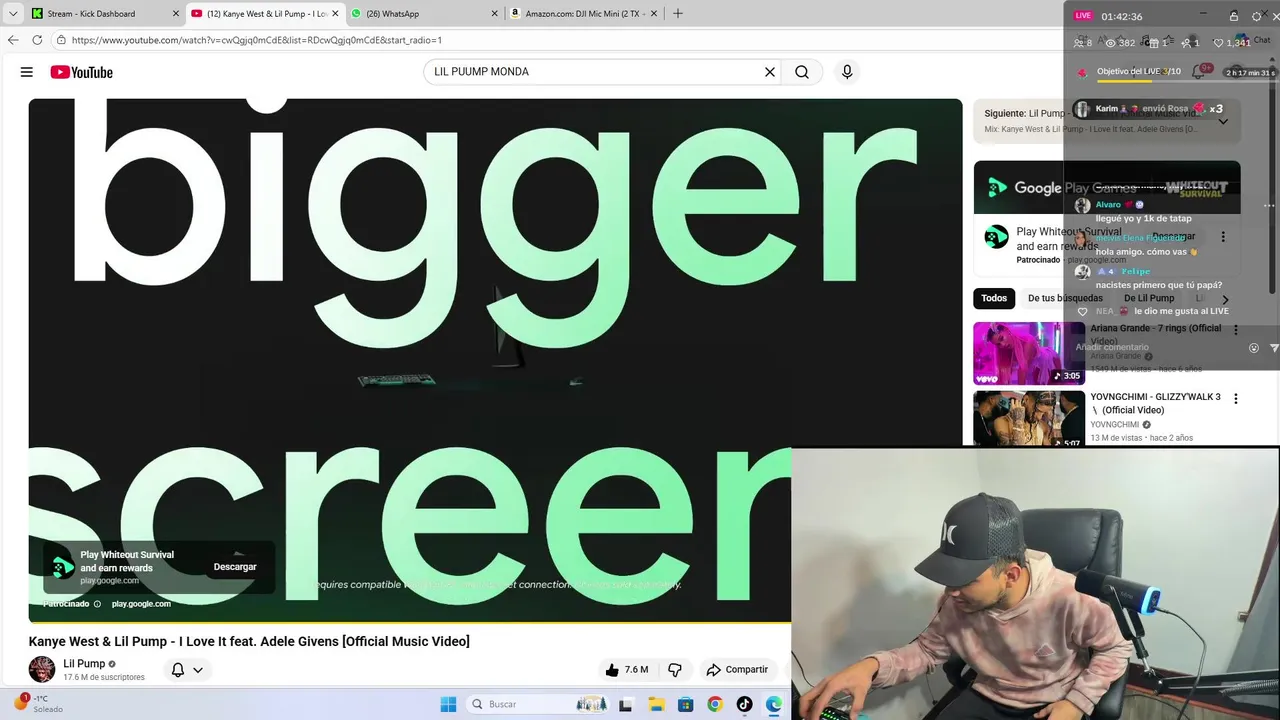The height and width of the screenshot is (720, 1280).
Task: Switch to the Stream - Kick Dashboard tab
Action: coord(104,13)
